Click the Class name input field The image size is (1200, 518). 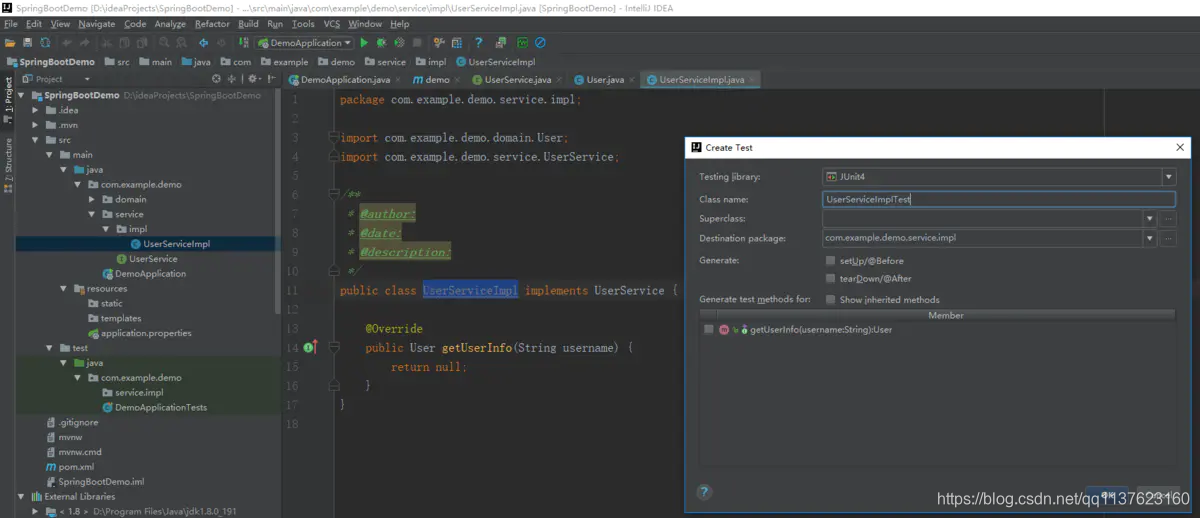click(x=998, y=199)
